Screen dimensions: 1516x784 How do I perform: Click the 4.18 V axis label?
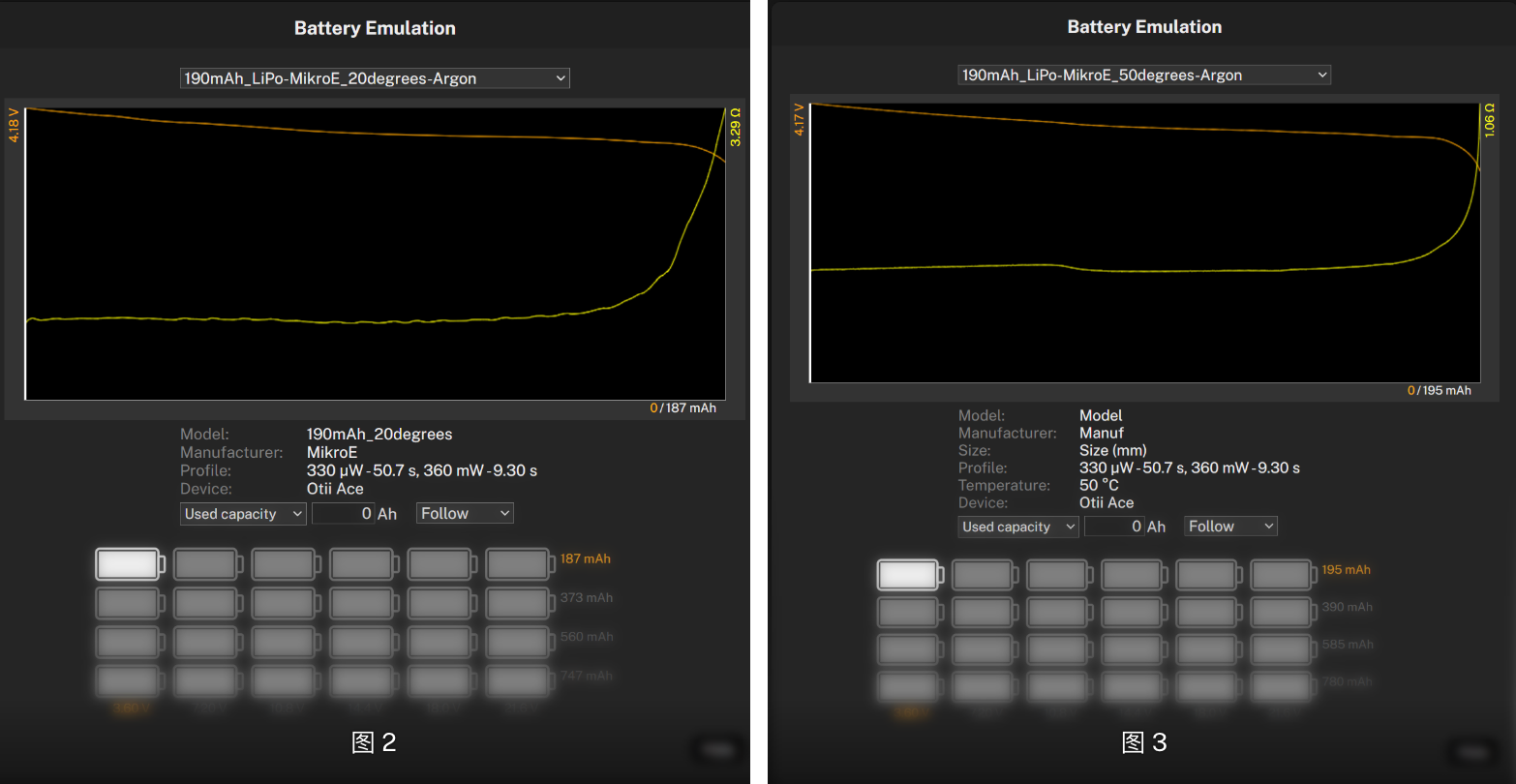[14, 126]
